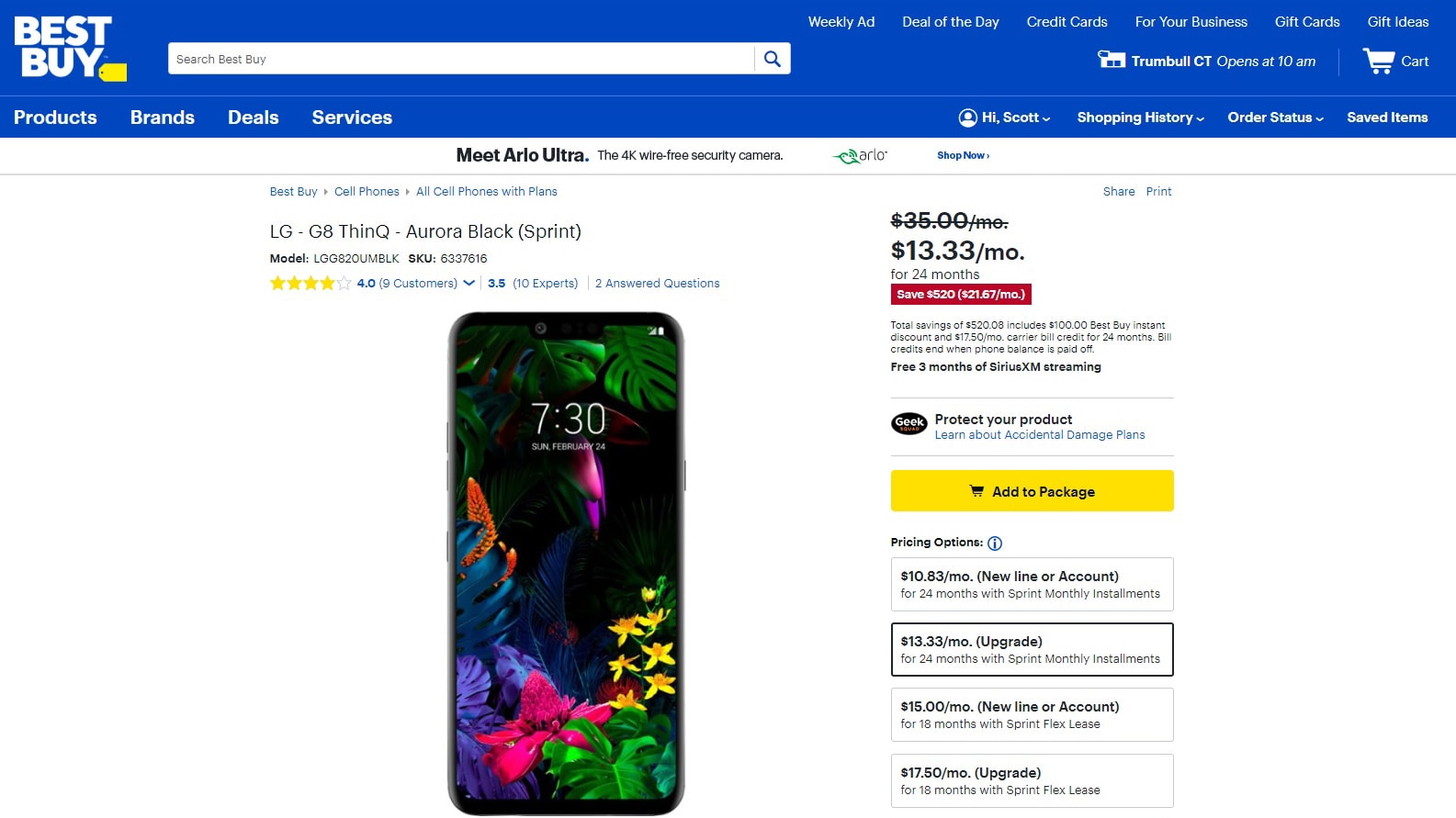Open the Deals menu

[x=254, y=118]
